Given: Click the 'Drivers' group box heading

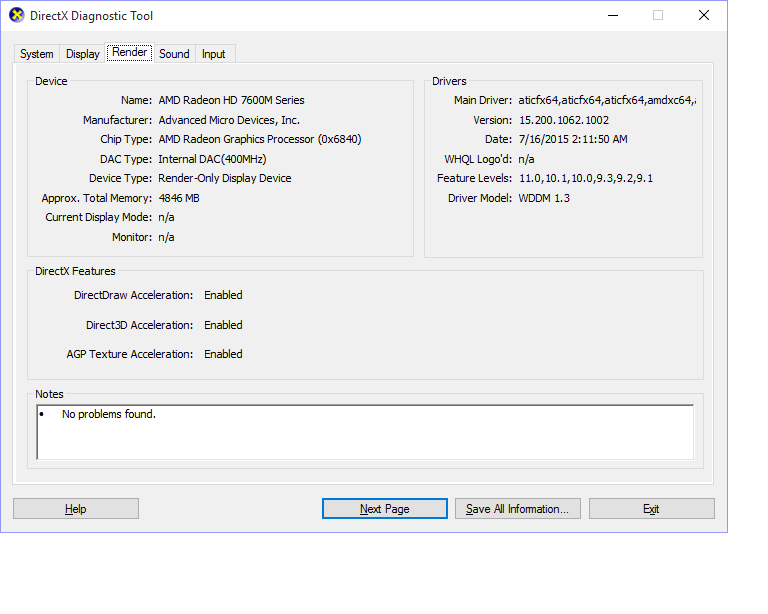Looking at the screenshot, I should click(x=449, y=81).
